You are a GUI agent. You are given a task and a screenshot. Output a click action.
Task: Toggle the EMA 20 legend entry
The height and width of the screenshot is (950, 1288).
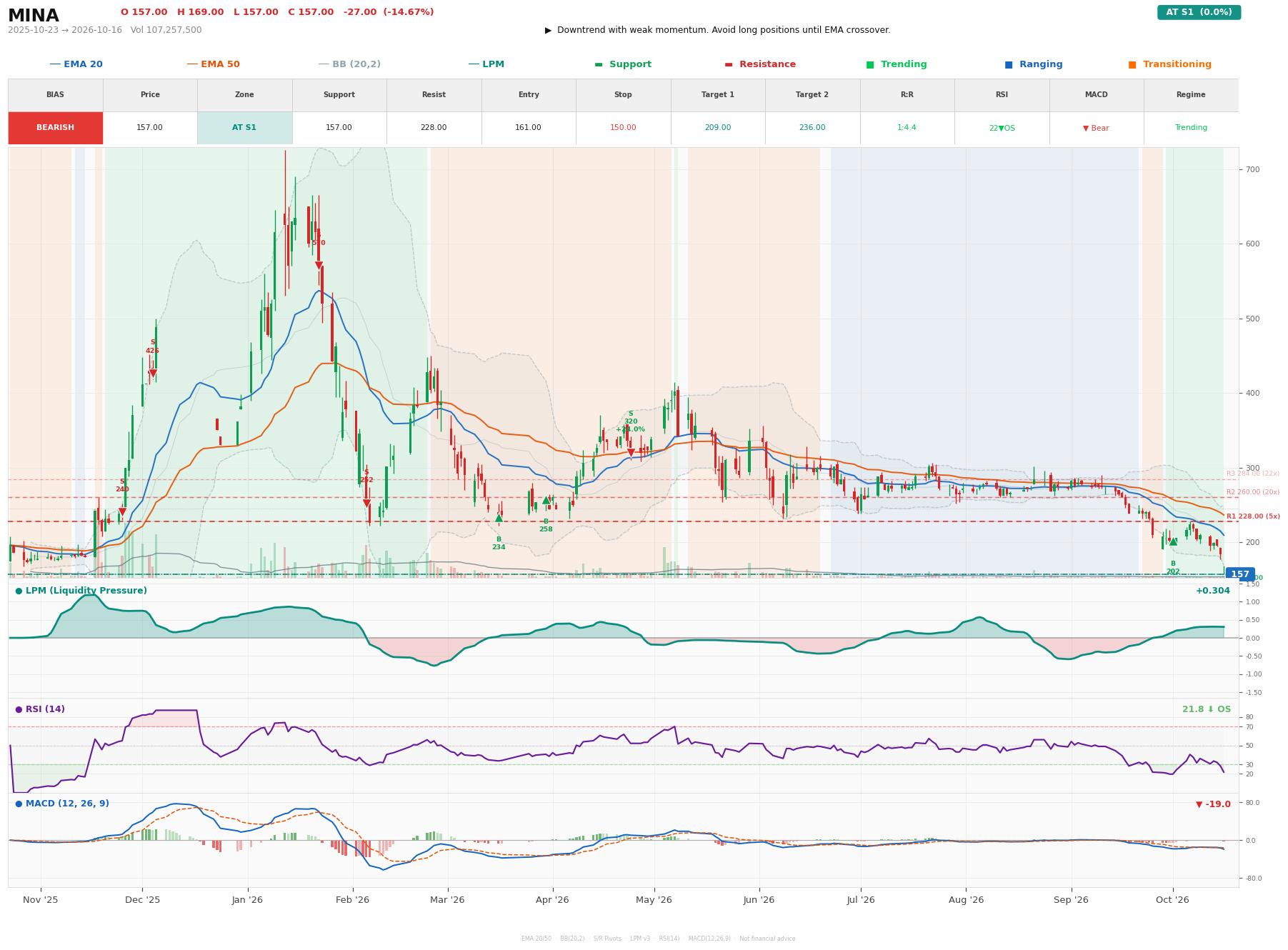tap(76, 64)
